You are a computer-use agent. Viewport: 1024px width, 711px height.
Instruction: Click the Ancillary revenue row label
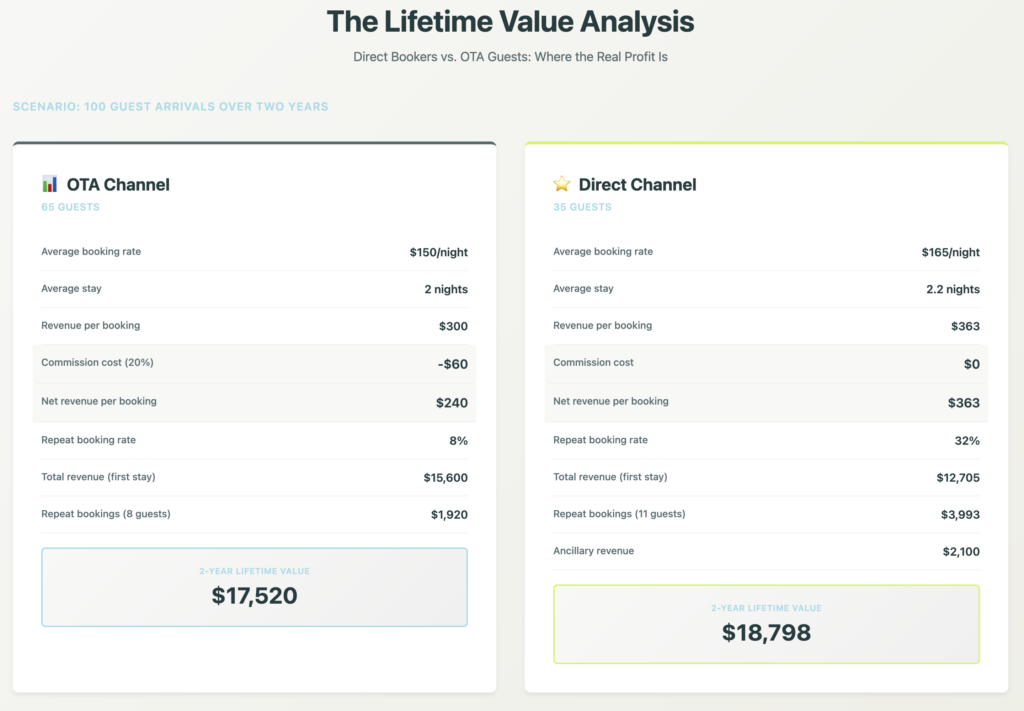593,551
